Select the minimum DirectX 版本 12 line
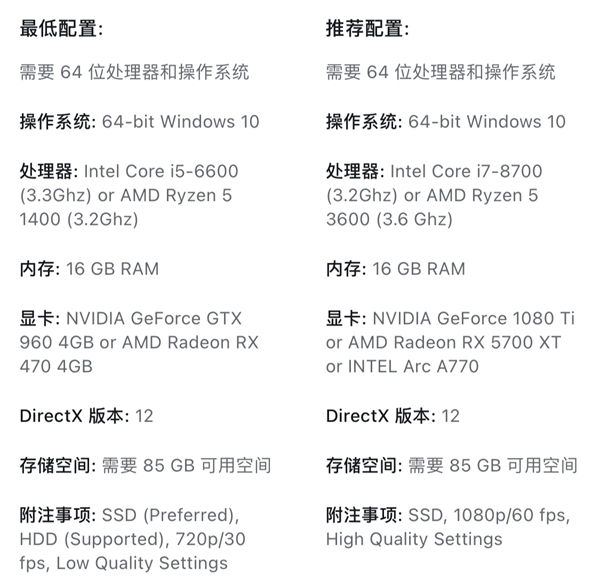 (86, 416)
